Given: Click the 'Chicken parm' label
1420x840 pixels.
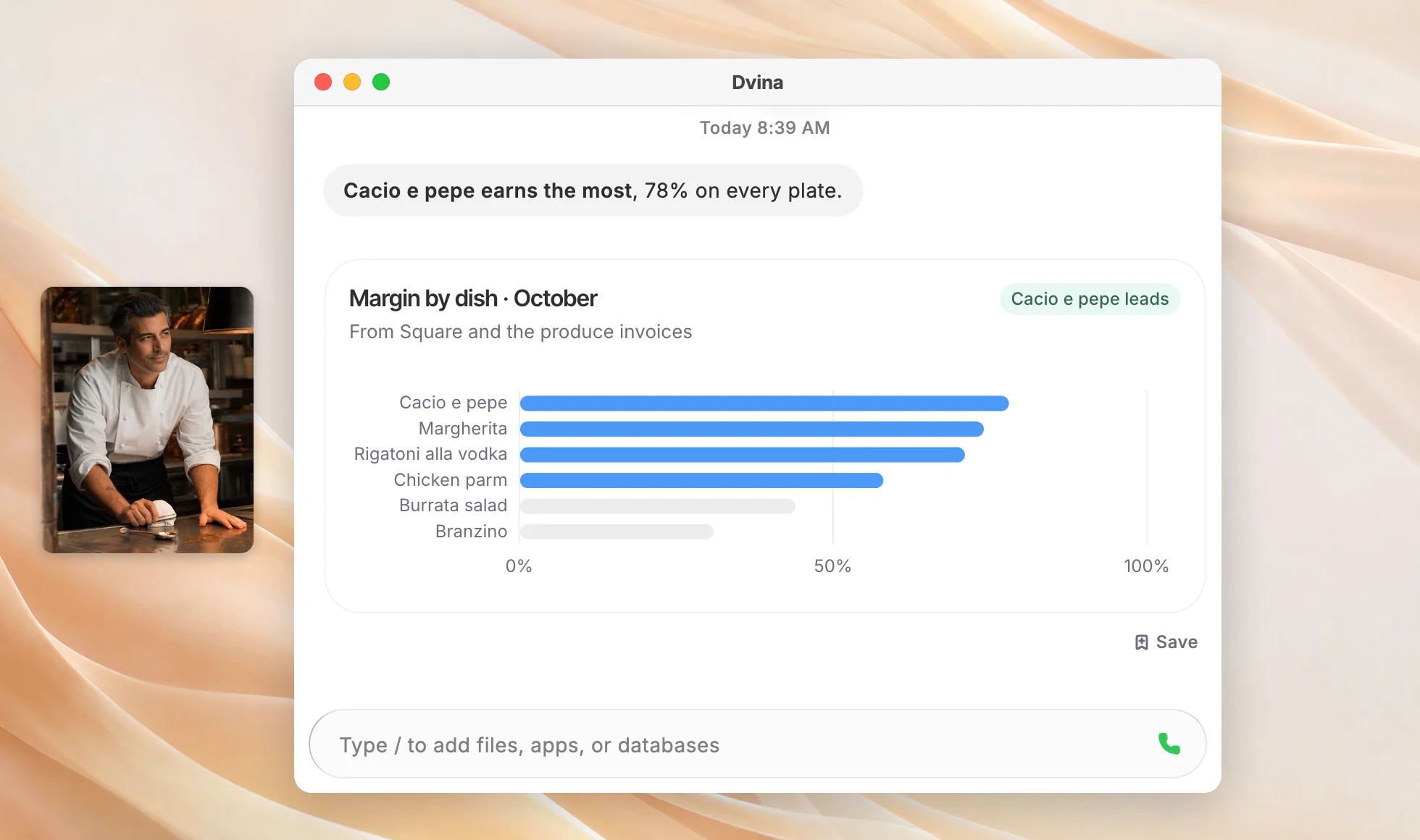Looking at the screenshot, I should click(450, 480).
